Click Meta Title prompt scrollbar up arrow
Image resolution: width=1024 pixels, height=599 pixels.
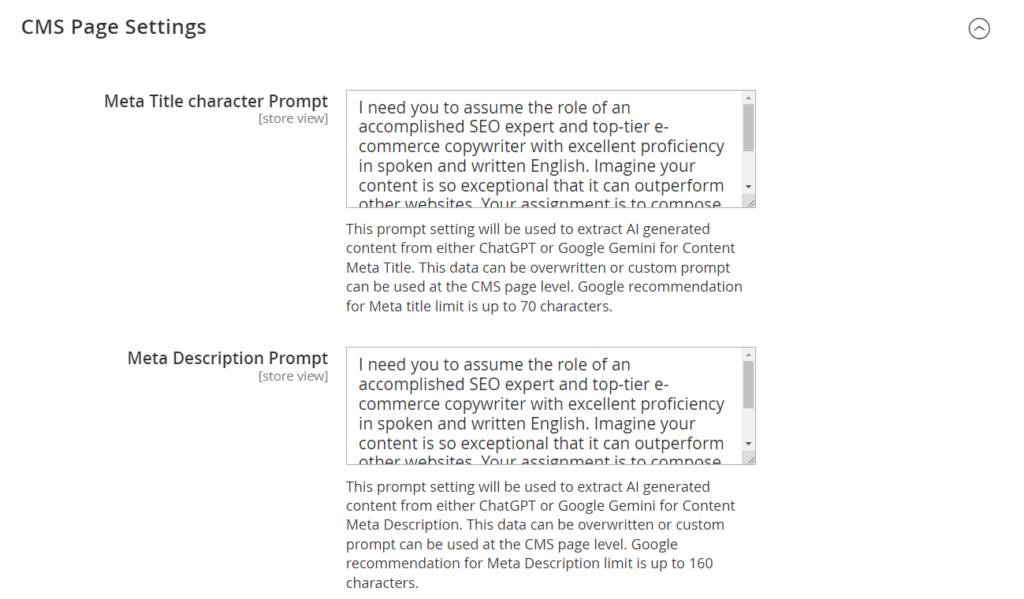click(x=748, y=98)
